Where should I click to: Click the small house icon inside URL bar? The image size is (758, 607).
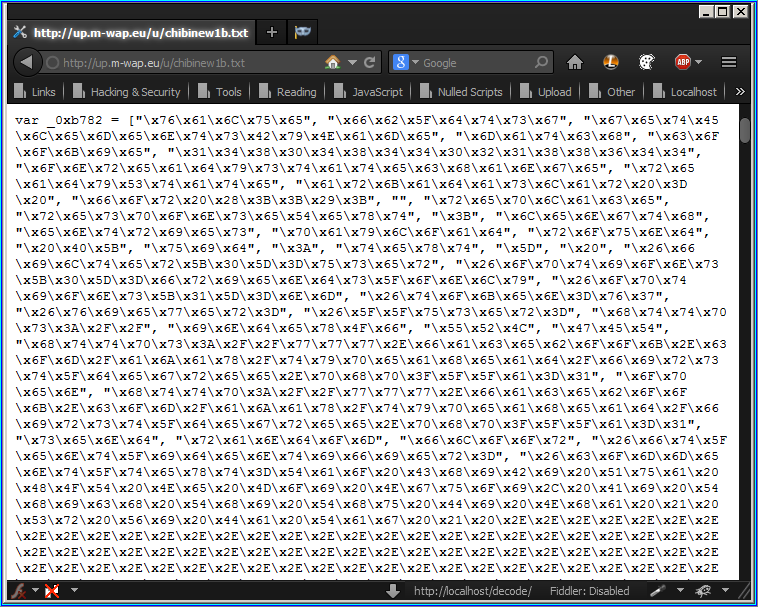333,62
